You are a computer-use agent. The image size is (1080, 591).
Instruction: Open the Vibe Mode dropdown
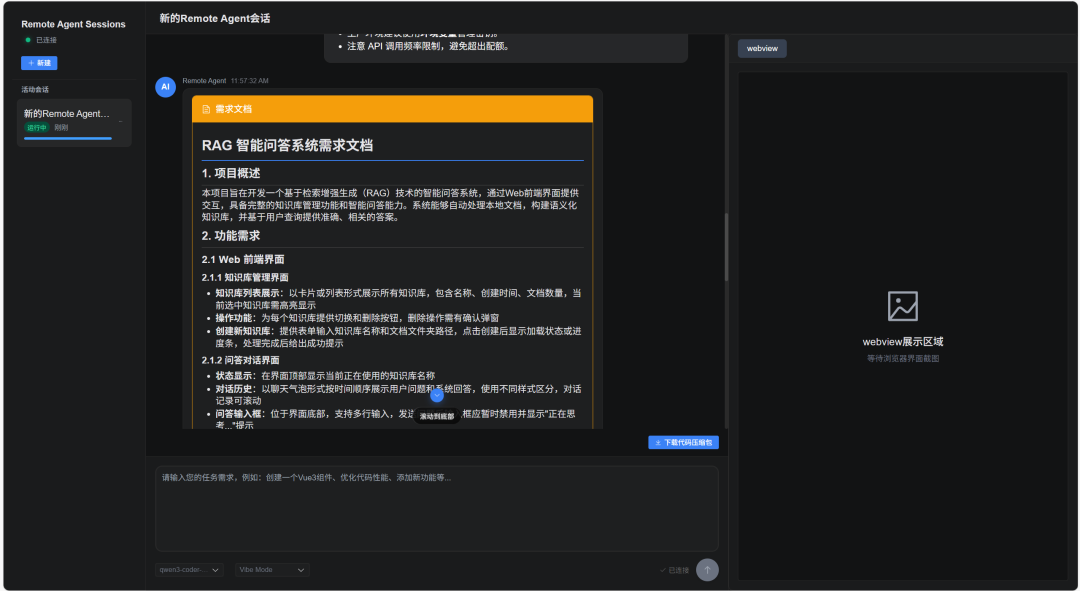pos(272,570)
